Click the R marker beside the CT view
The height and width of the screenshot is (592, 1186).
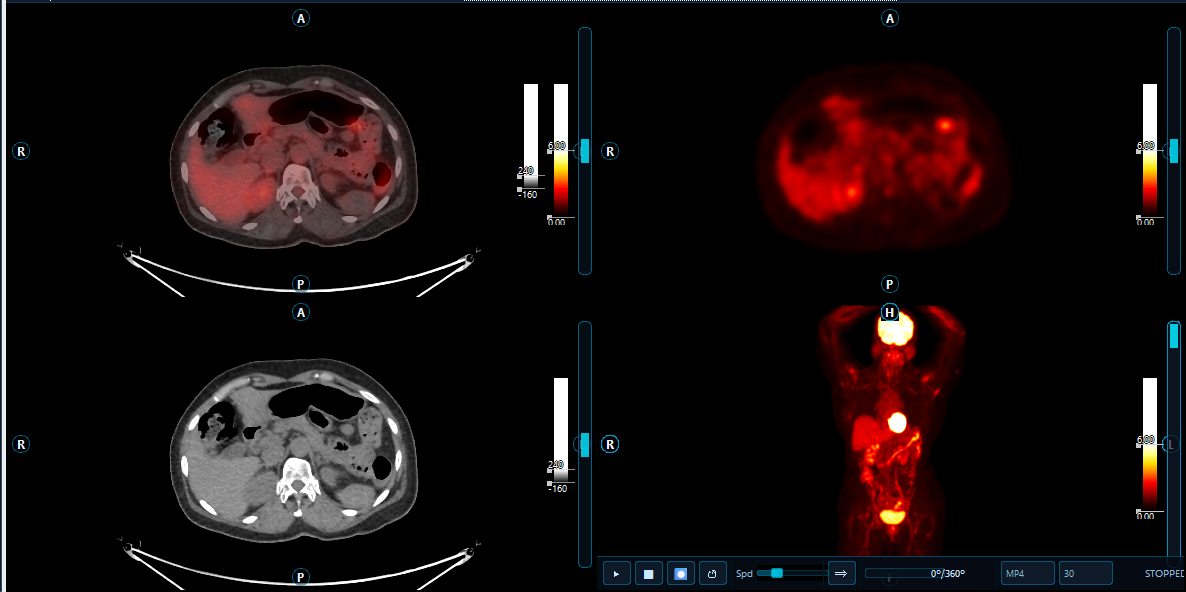pos(21,444)
